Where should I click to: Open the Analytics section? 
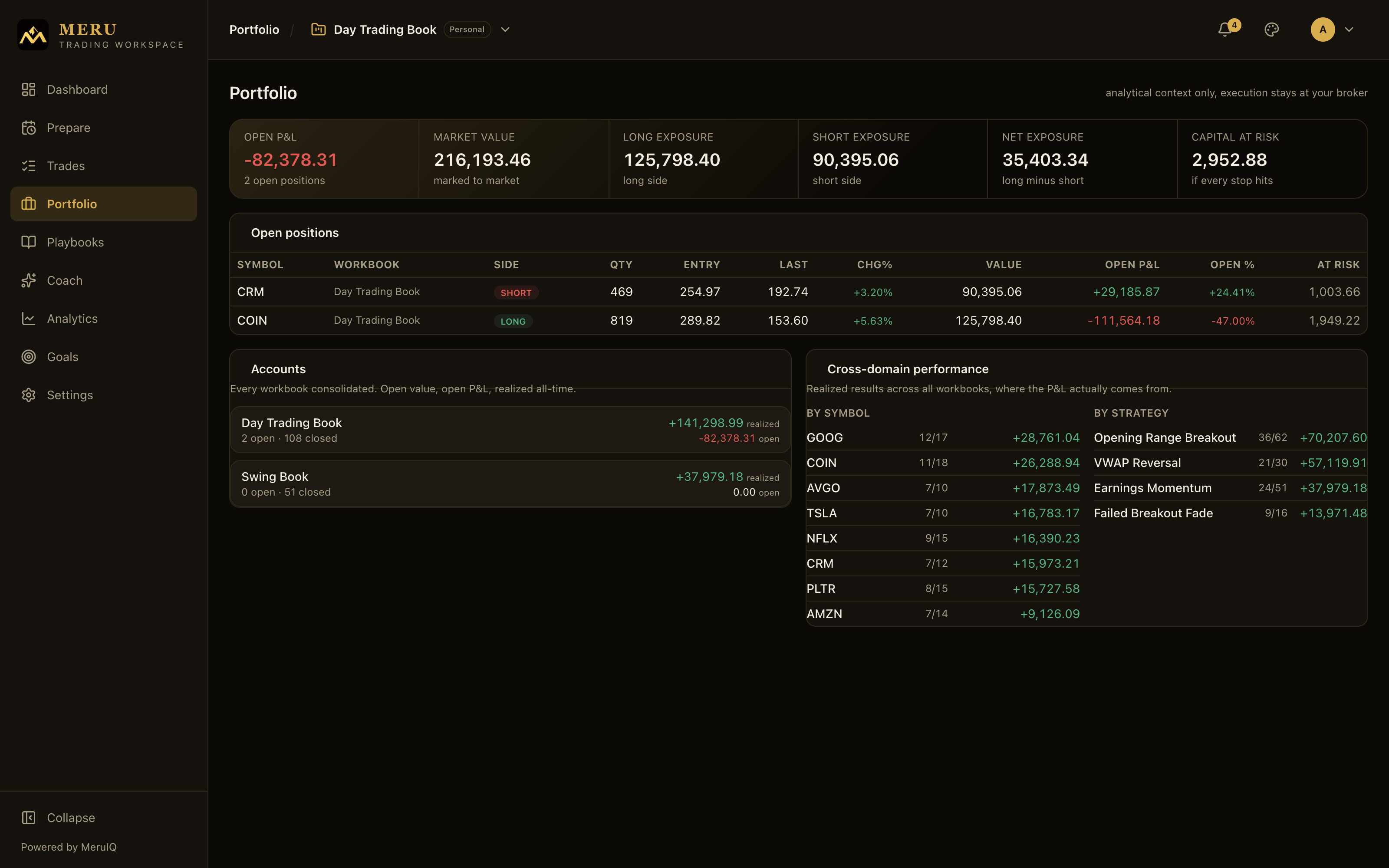103,319
